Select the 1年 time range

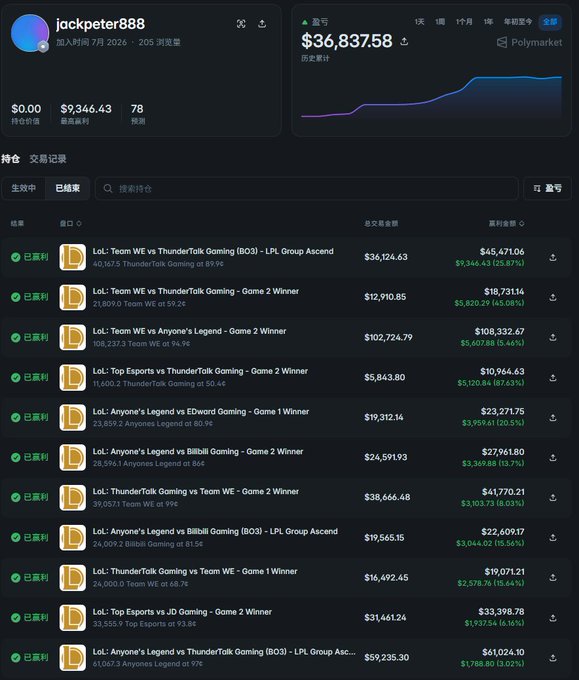click(488, 22)
